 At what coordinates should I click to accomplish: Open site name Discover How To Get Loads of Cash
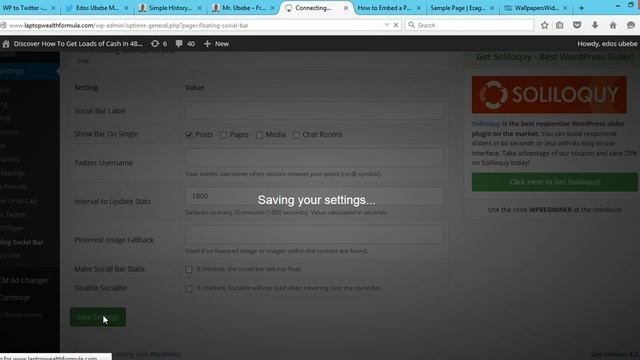point(78,44)
